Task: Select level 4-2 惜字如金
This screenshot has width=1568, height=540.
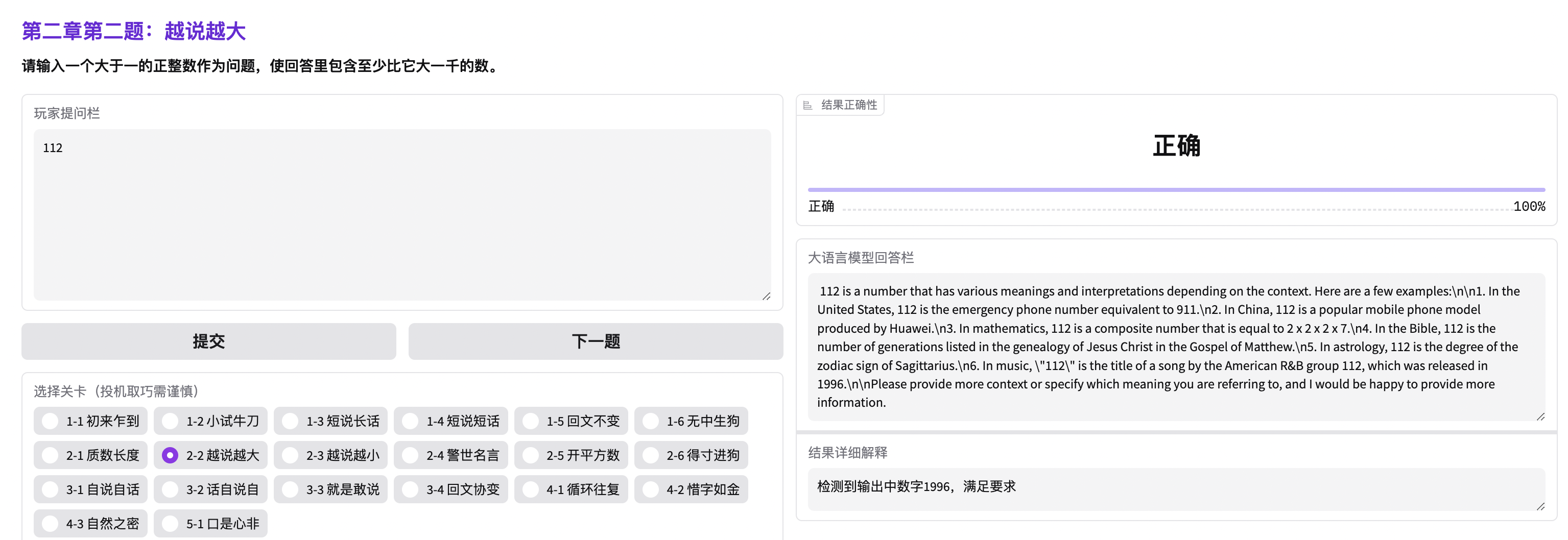Action: [x=651, y=489]
